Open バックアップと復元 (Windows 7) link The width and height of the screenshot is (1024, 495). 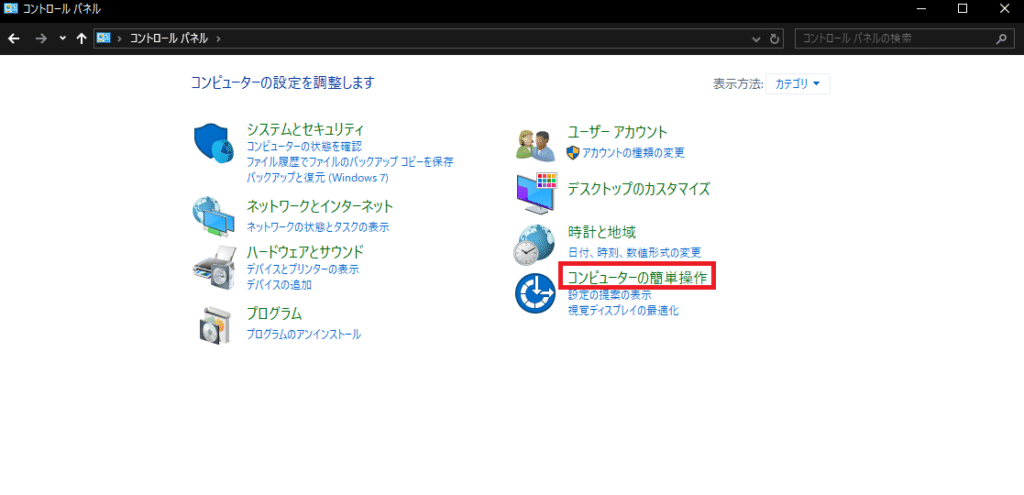[x=317, y=178]
